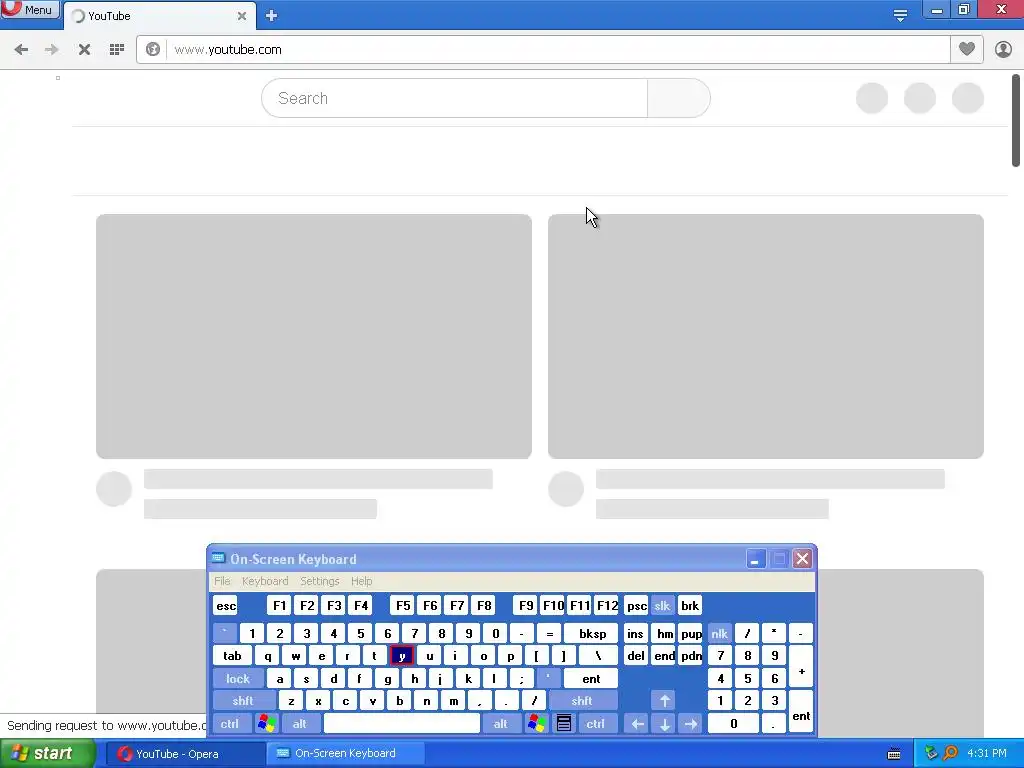The height and width of the screenshot is (768, 1024).
Task: Toggle the left ctrl key
Action: [x=230, y=724]
